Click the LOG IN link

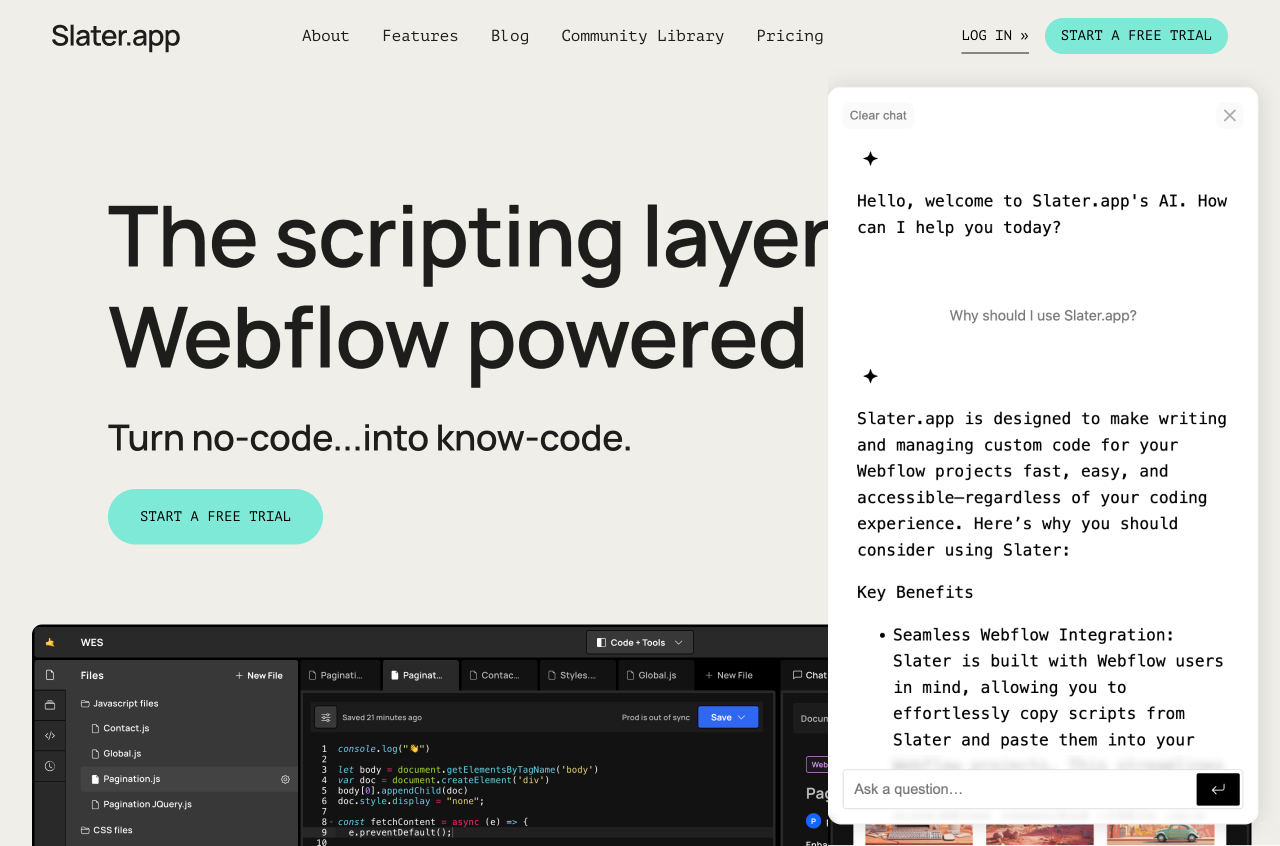(995, 36)
